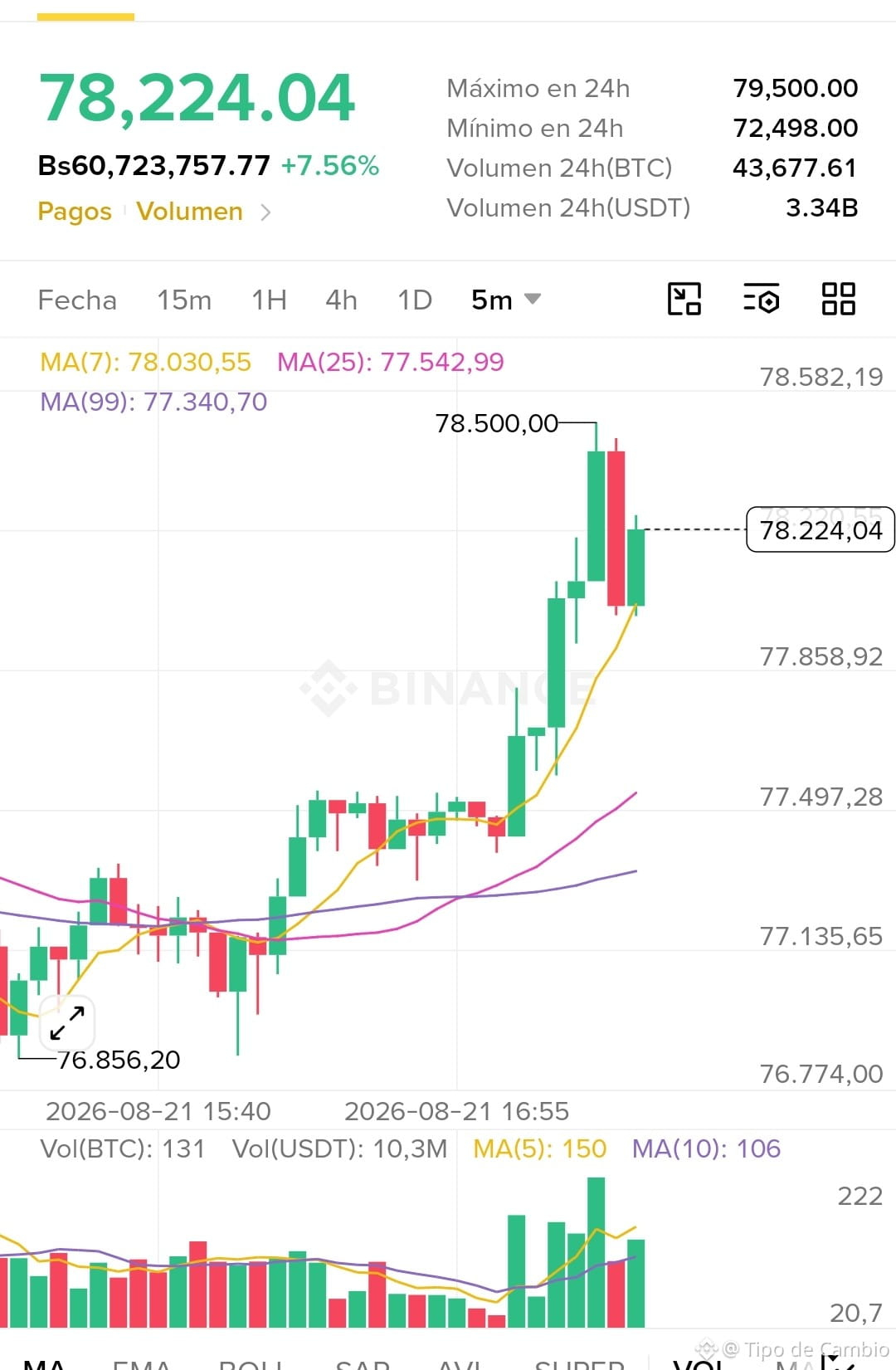Click the 222 volume axis label

(859, 1196)
